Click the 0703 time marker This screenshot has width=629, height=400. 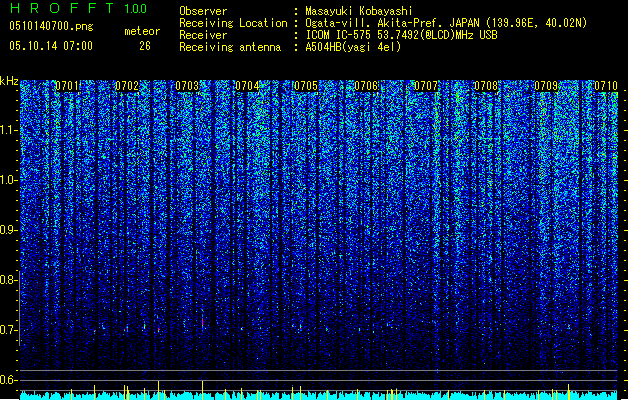pyautogui.click(x=187, y=86)
